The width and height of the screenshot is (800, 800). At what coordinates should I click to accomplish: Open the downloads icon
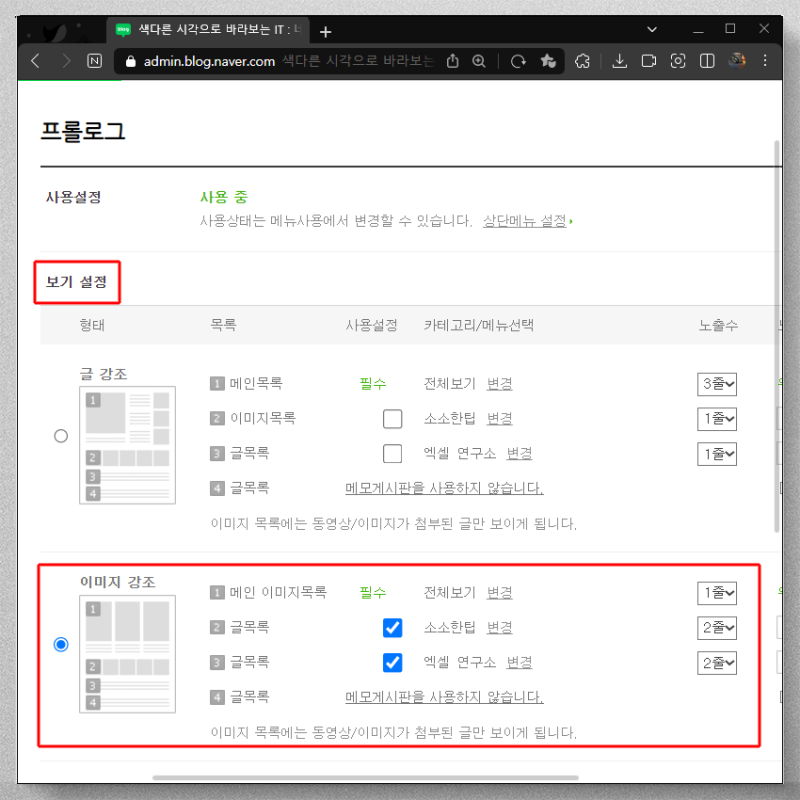(x=619, y=61)
